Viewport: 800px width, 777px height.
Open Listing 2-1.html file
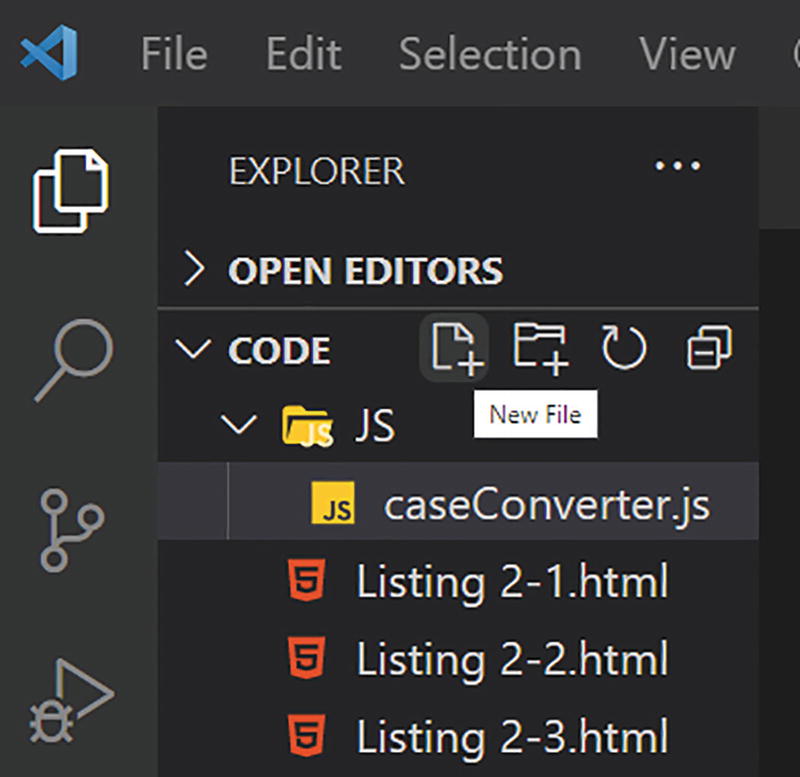coord(511,582)
